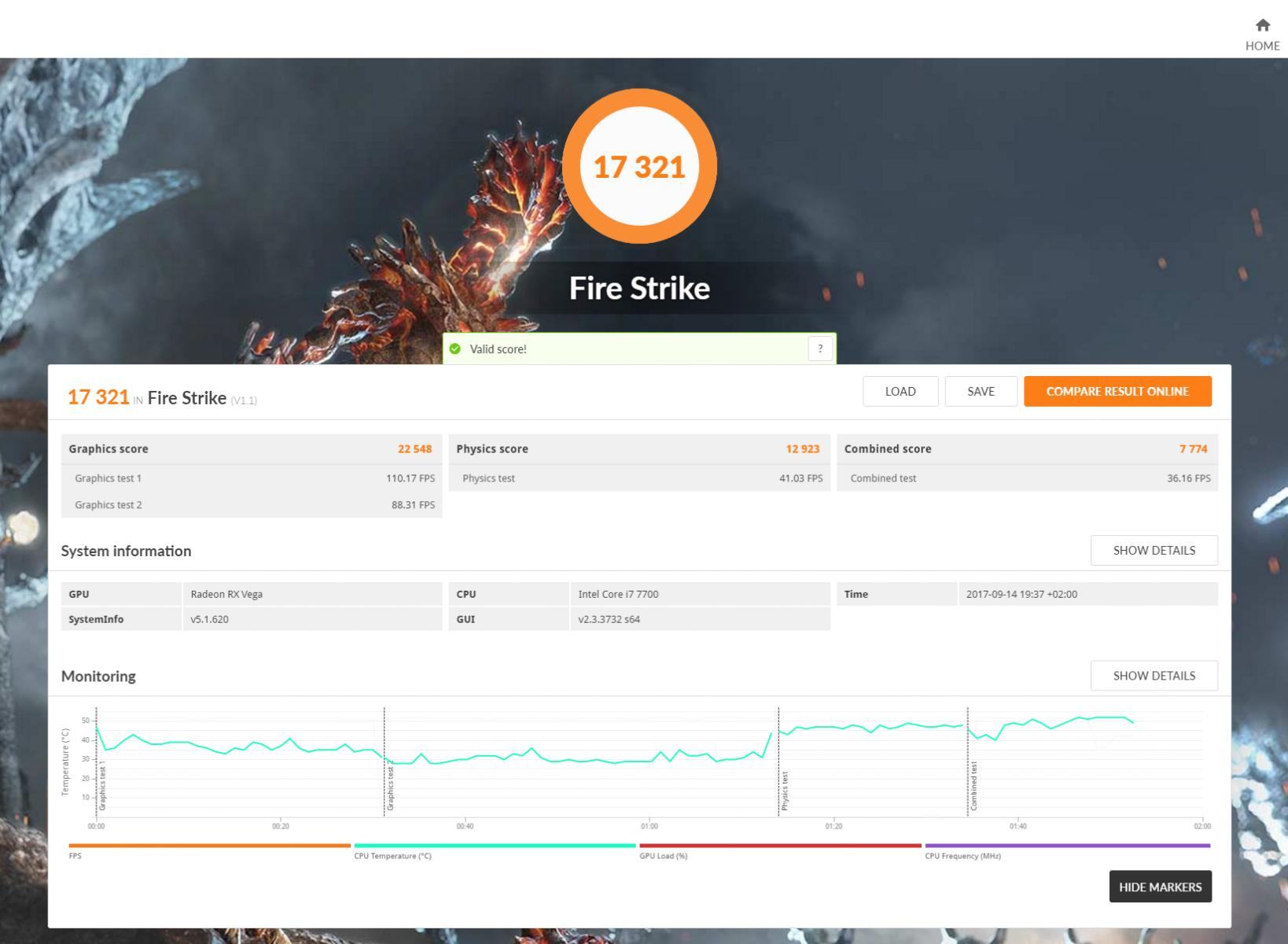The height and width of the screenshot is (944, 1288).
Task: Click the Combined test chart marker
Action: [x=973, y=785]
